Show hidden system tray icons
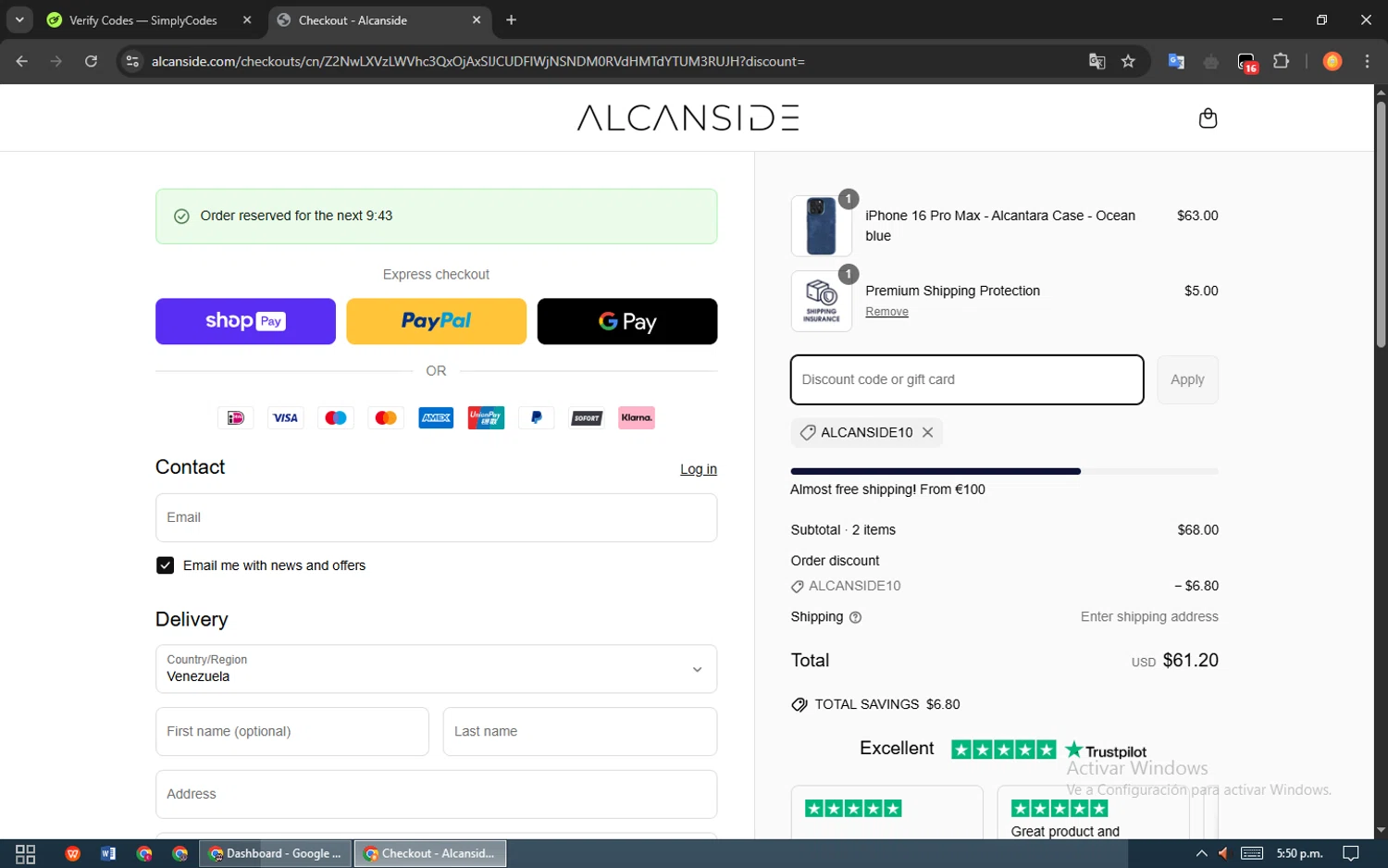 (1201, 853)
